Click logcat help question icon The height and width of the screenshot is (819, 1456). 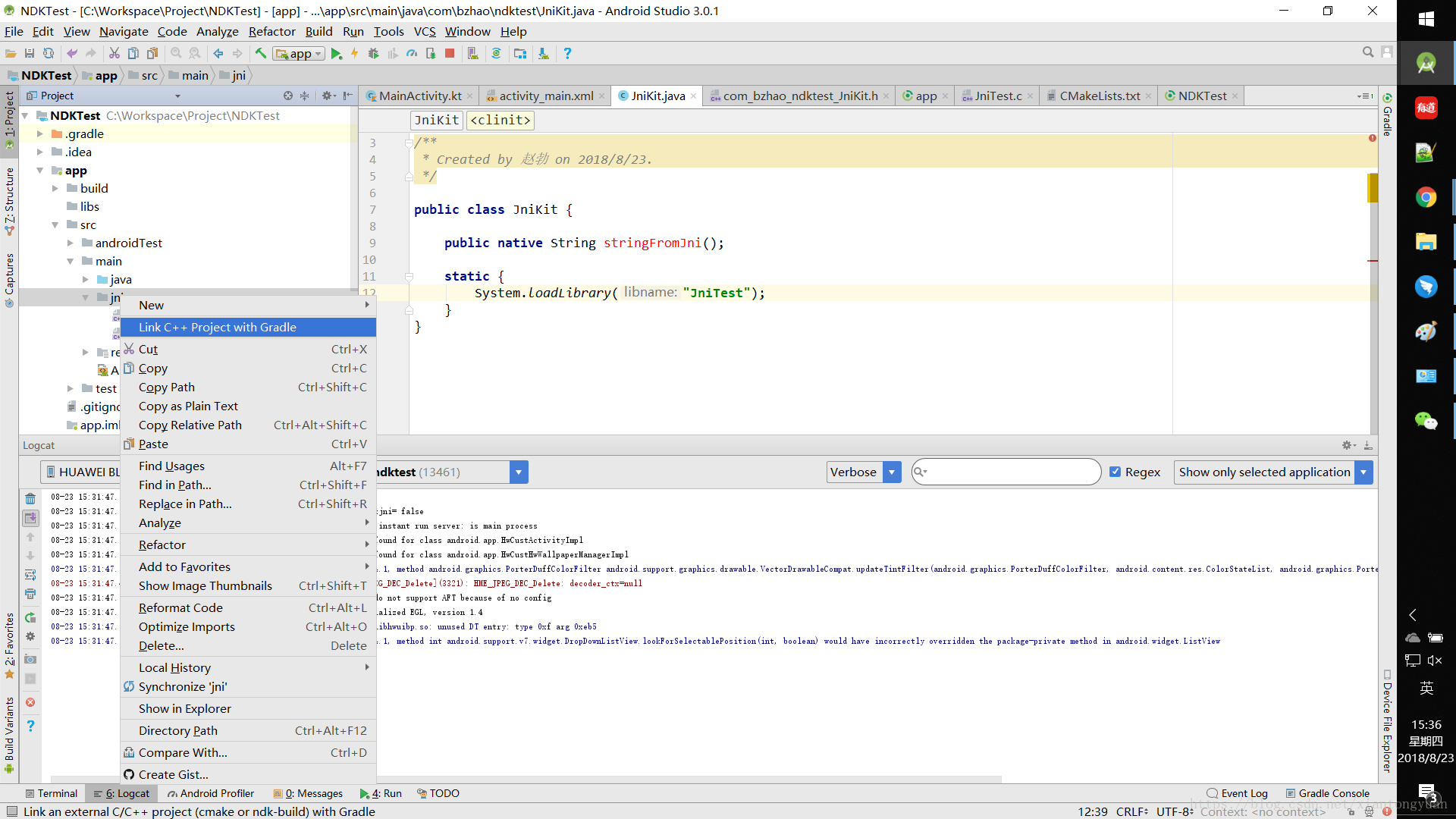[x=30, y=726]
